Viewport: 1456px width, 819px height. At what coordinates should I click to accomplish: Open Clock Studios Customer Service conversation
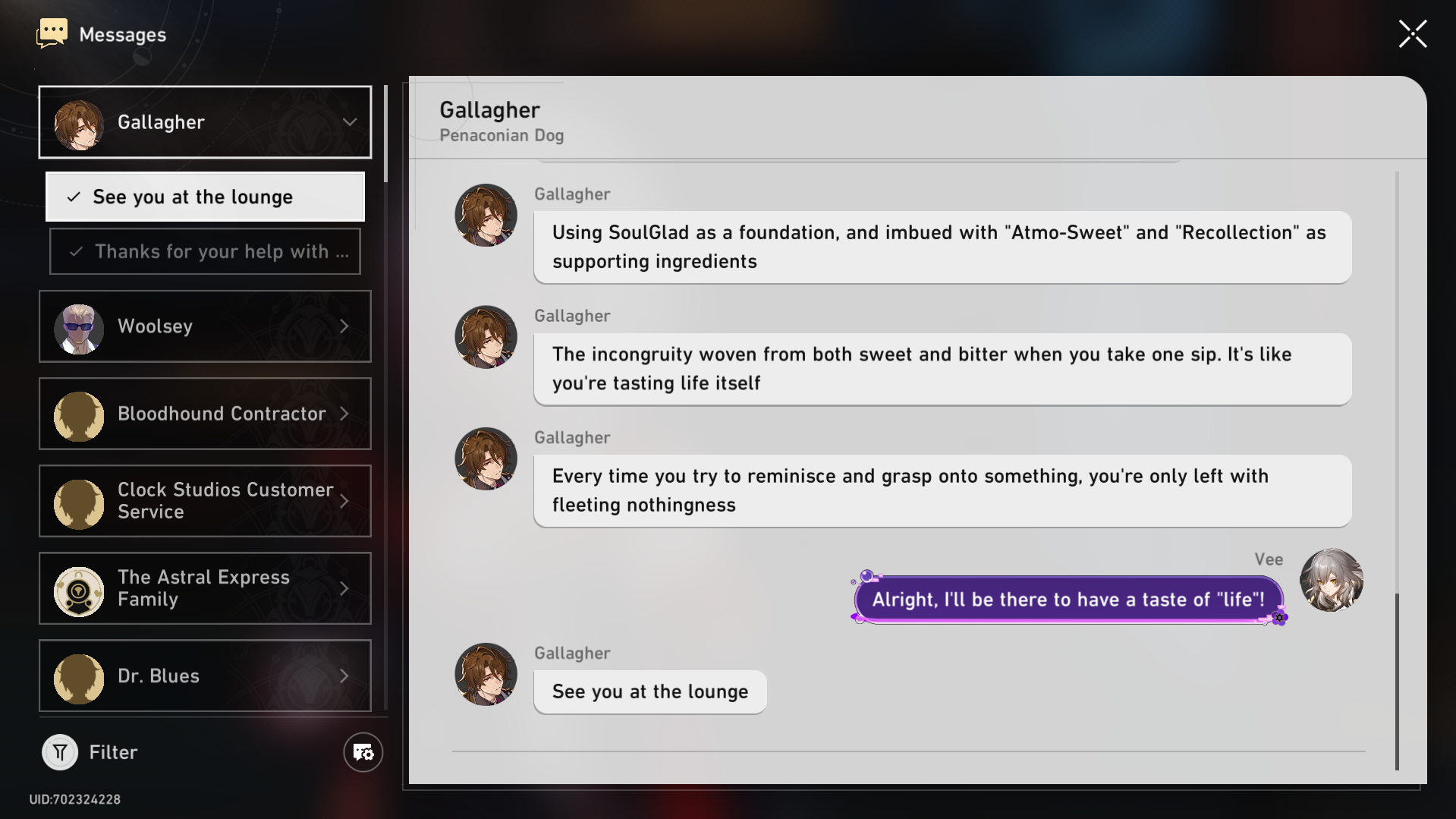click(x=205, y=501)
